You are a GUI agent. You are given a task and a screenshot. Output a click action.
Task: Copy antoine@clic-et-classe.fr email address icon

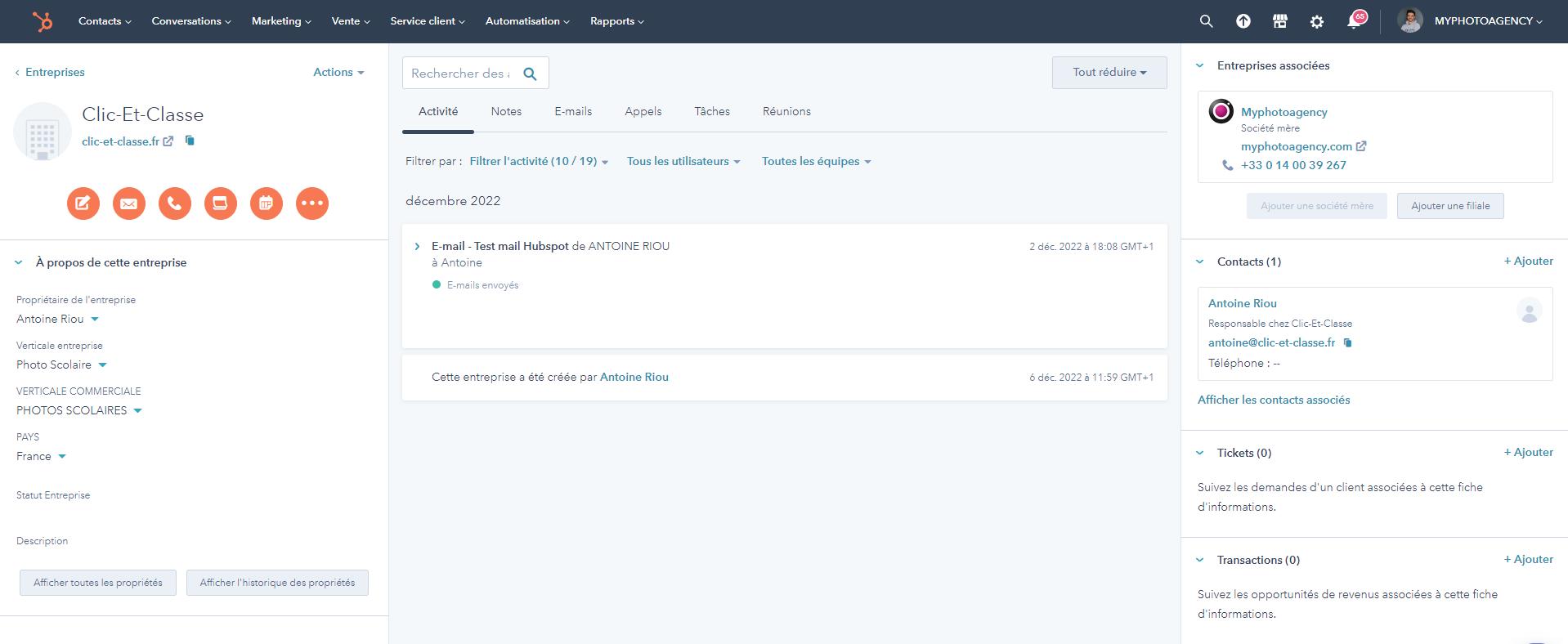[1348, 343]
